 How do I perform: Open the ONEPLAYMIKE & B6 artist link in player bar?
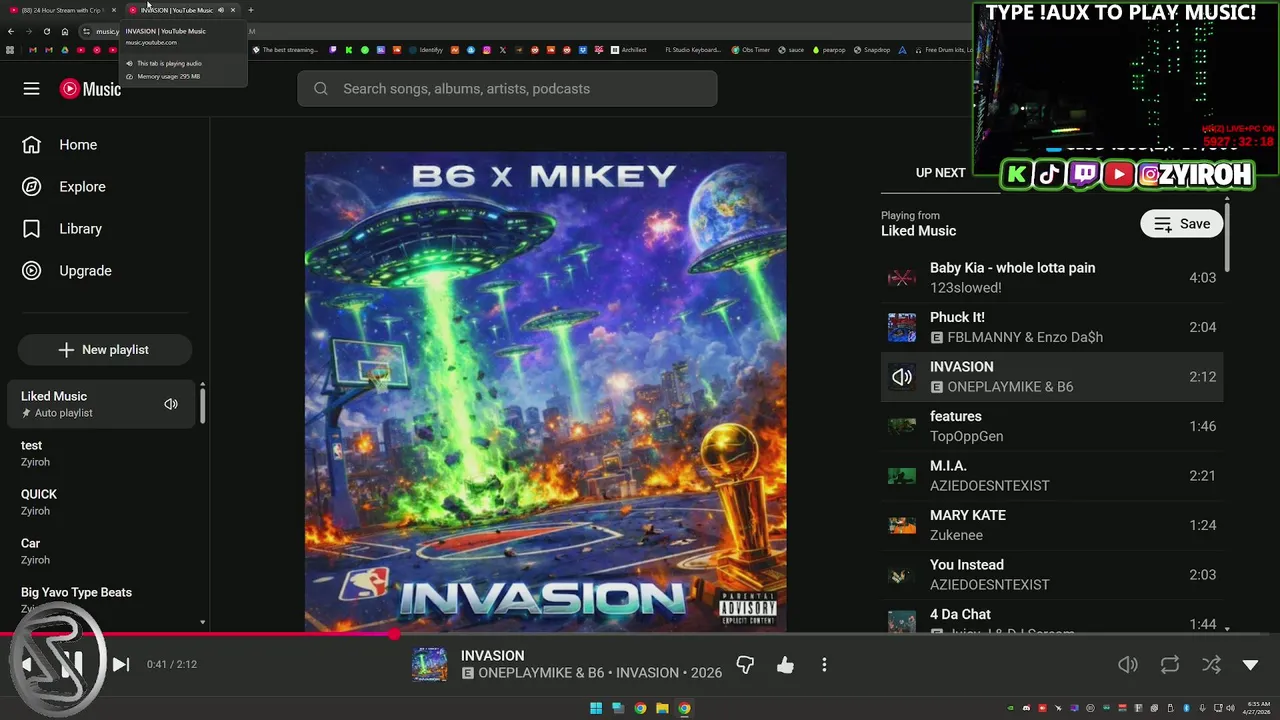click(x=541, y=673)
